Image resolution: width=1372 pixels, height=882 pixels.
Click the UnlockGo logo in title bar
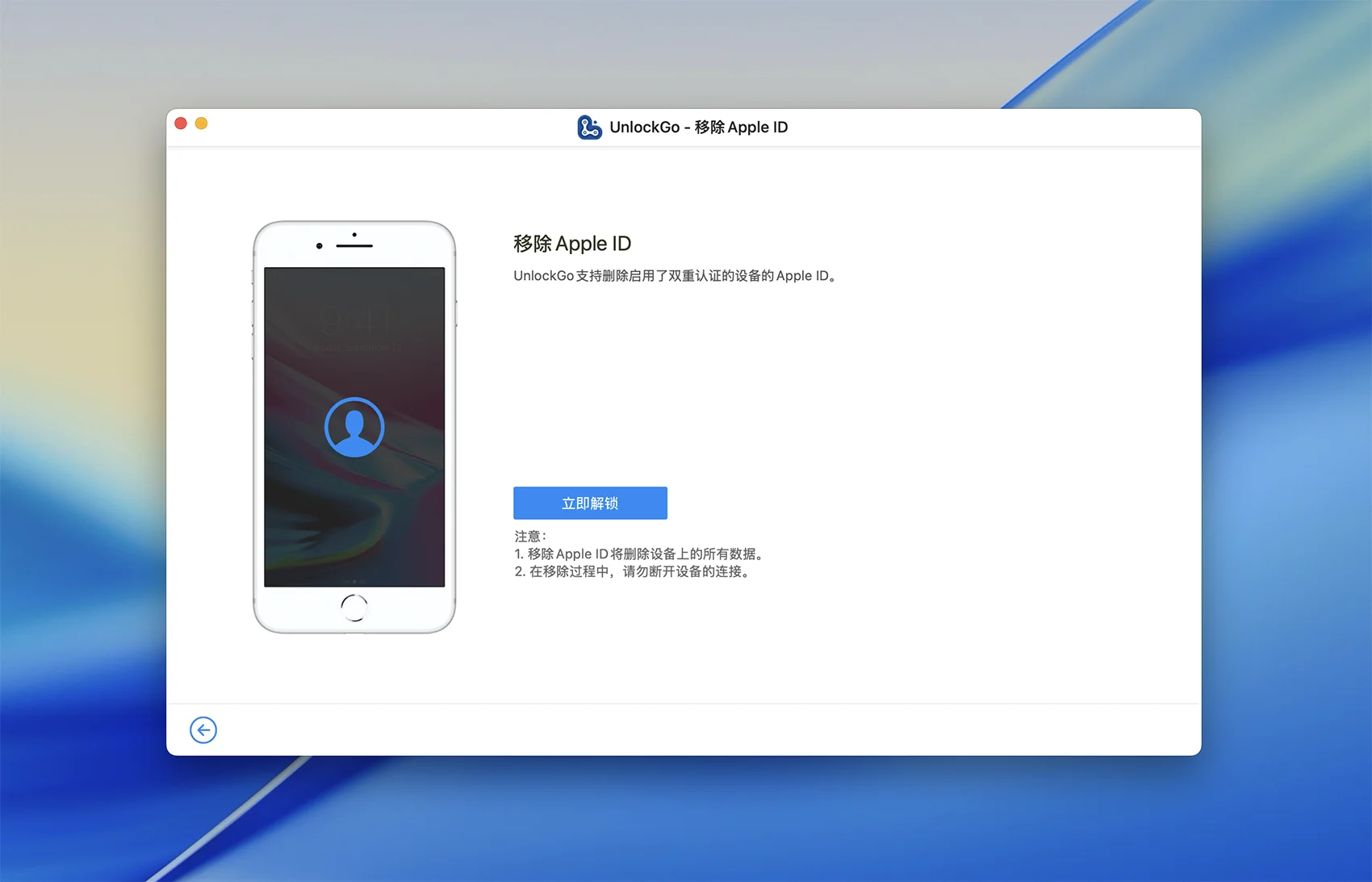[x=589, y=127]
